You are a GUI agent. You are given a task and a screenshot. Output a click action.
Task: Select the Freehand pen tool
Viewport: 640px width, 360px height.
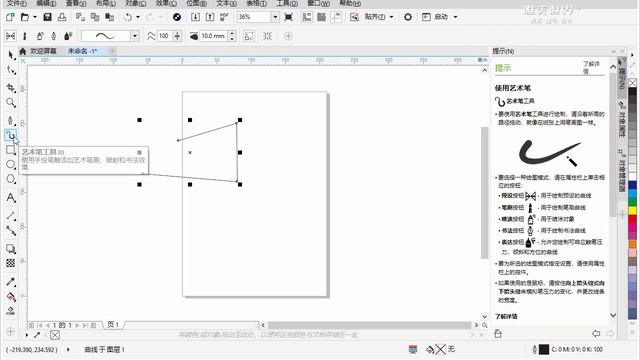pyautogui.click(x=11, y=120)
